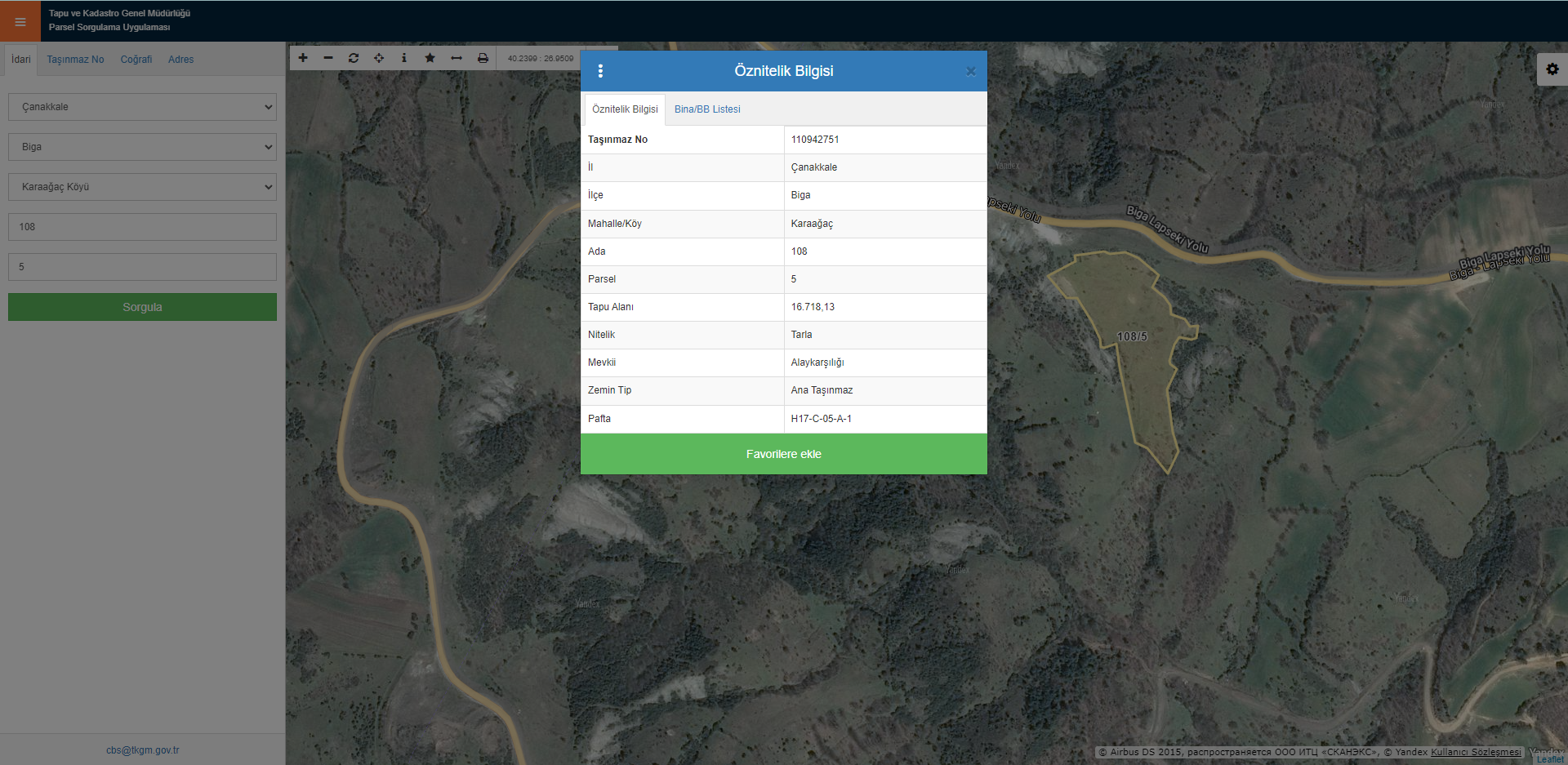The width and height of the screenshot is (1568, 765).
Task: Click the Ada input field containing 108
Action: coord(142,227)
